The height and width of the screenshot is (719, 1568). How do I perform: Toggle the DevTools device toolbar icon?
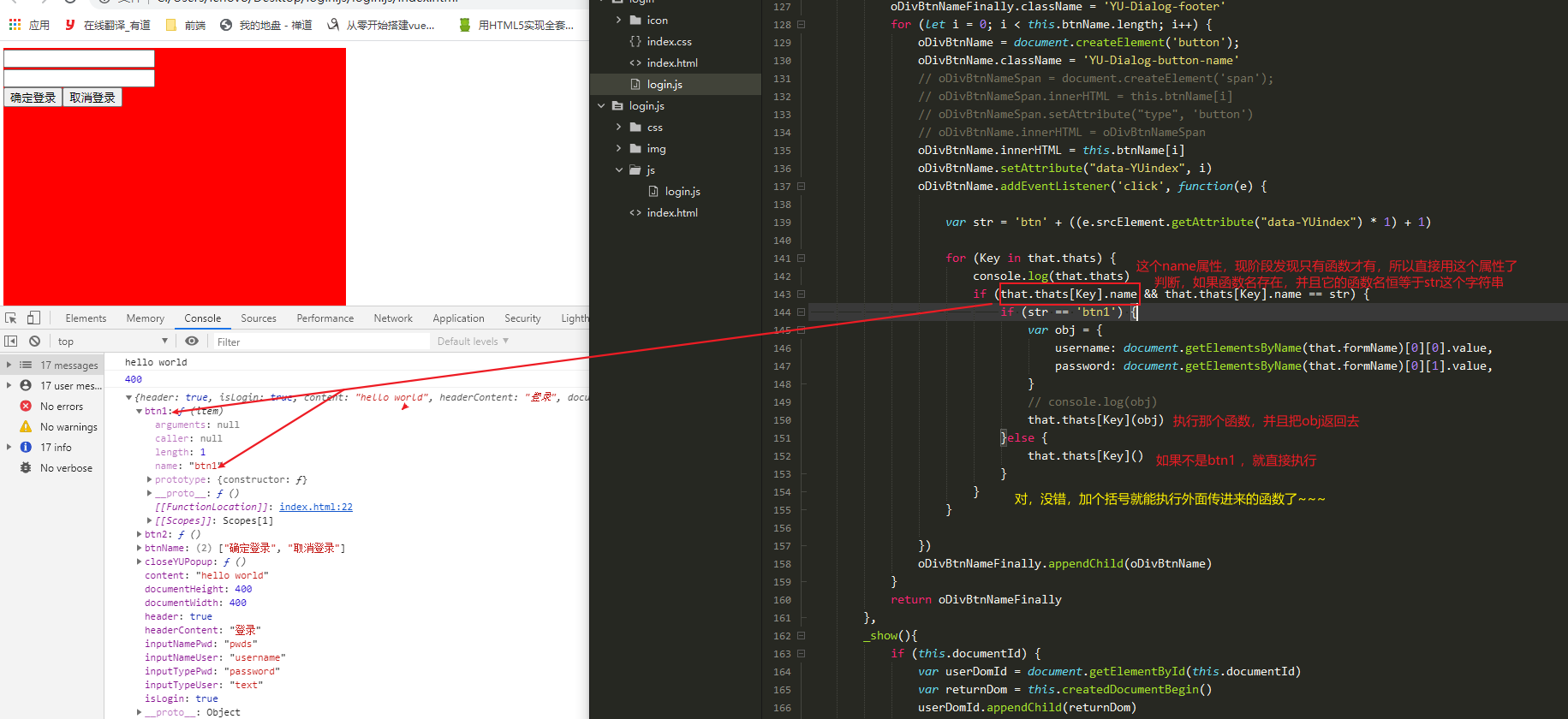tap(33, 318)
